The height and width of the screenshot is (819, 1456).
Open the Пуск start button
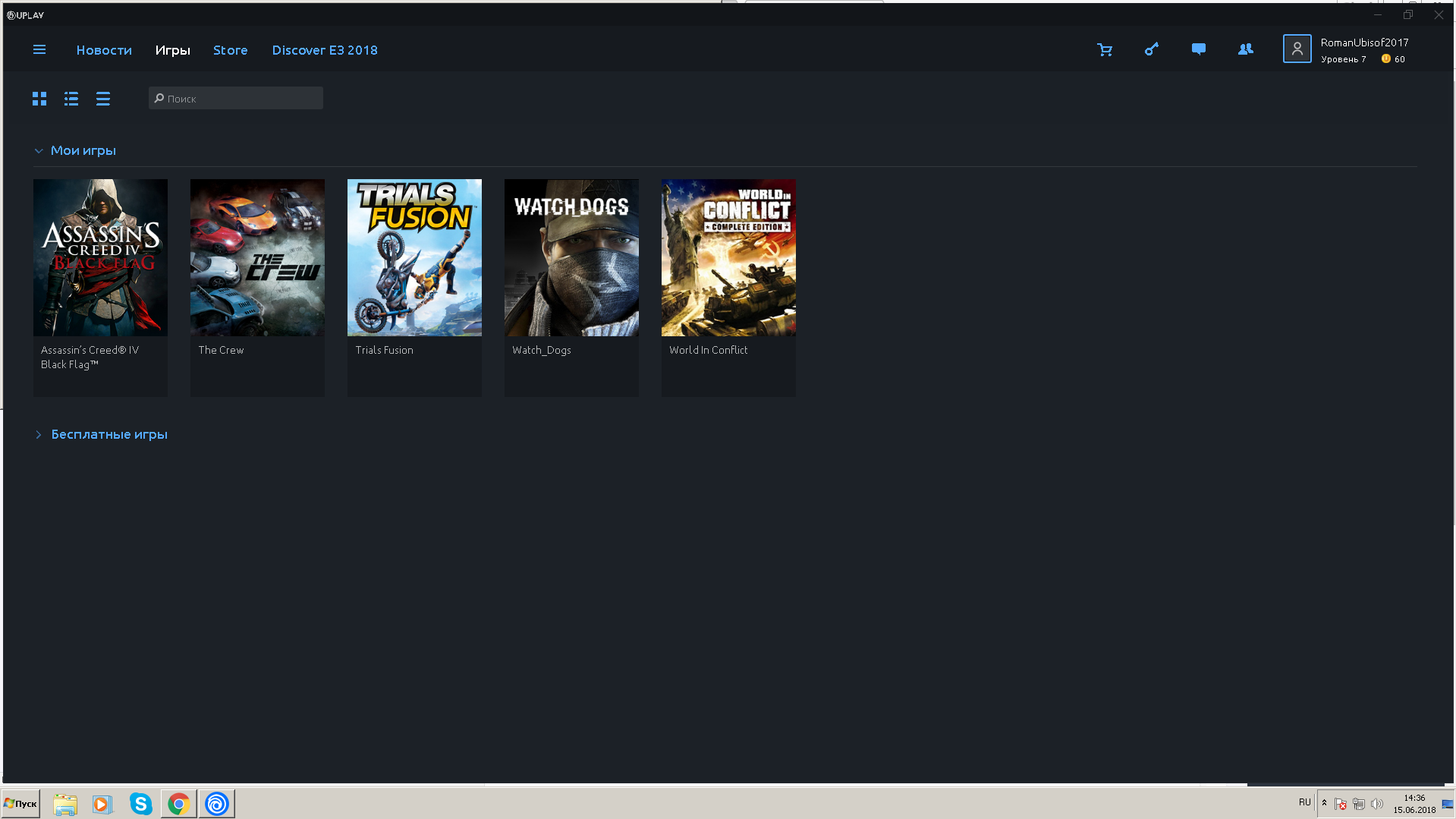(20, 804)
